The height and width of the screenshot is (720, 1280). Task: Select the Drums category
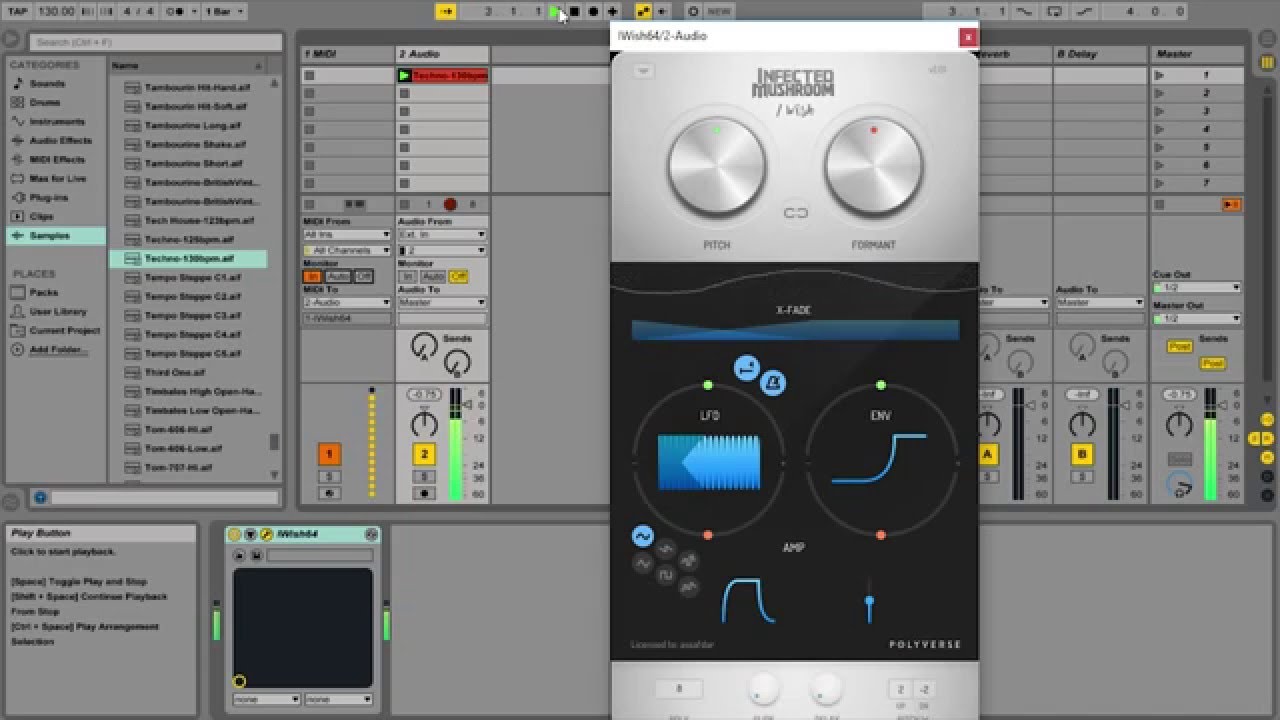tap(45, 103)
